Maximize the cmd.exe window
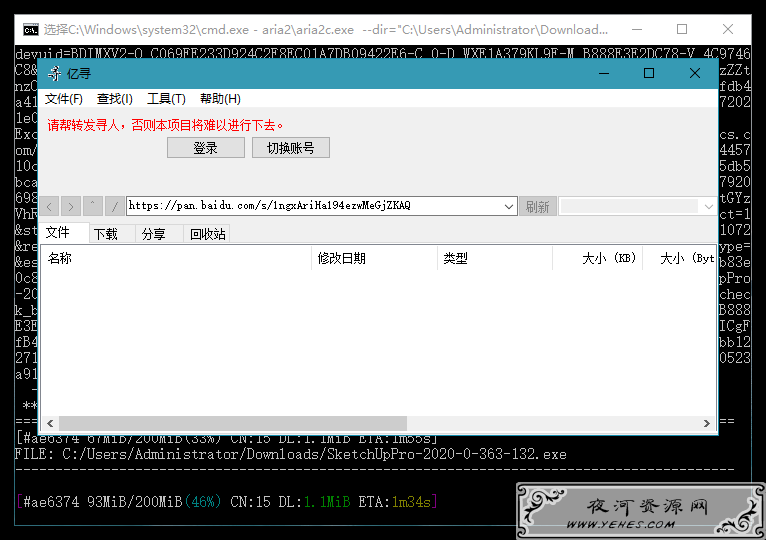 tap(682, 29)
